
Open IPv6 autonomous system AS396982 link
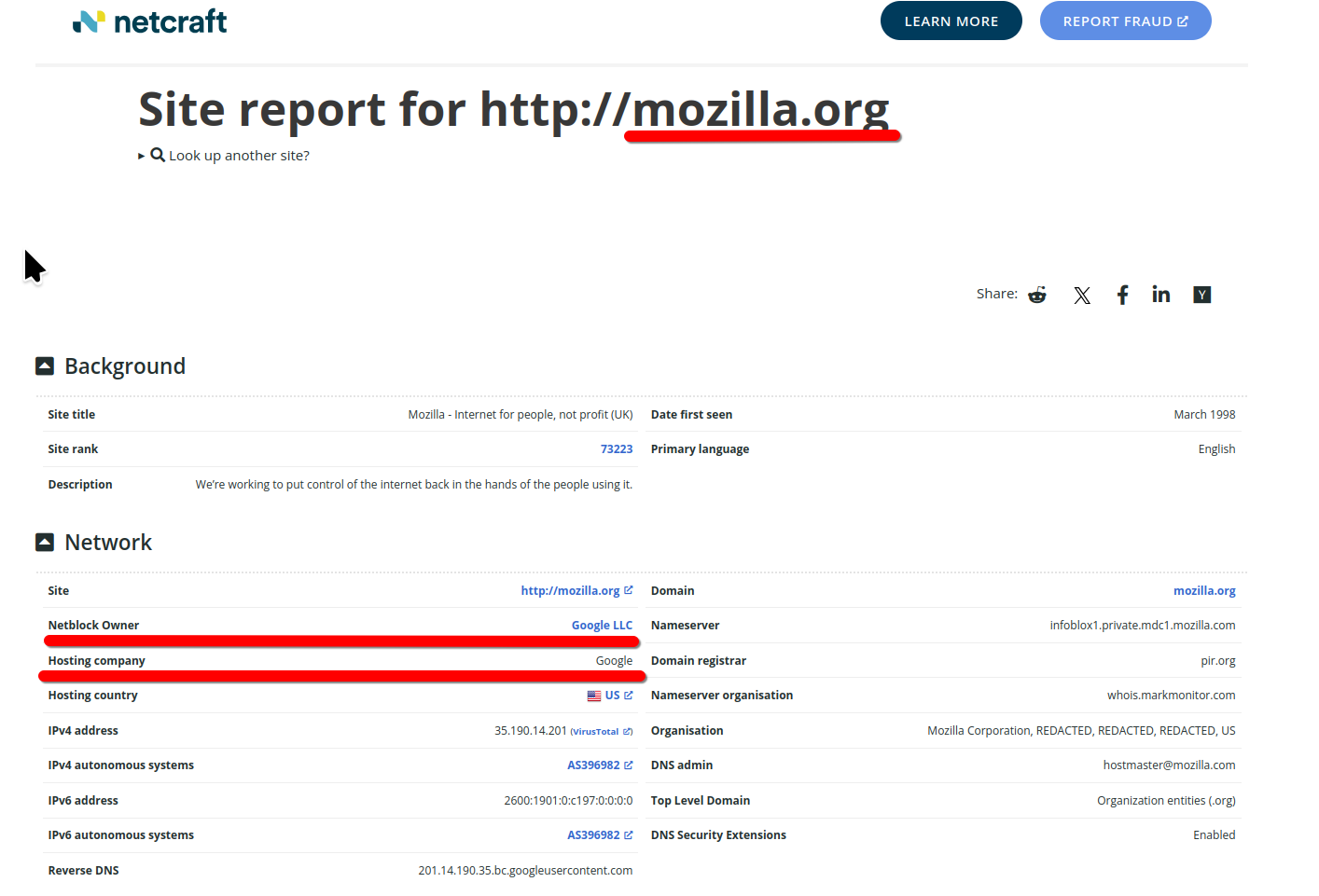(593, 835)
